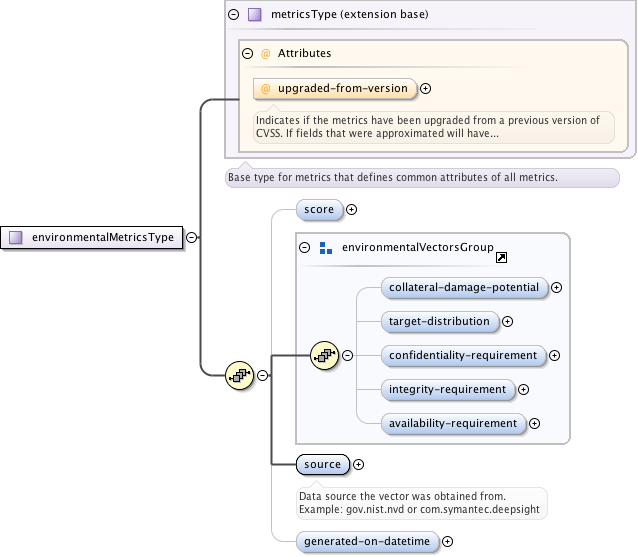Select the confidentiality-requirement element
638x557 pixels.
[x=463, y=355]
